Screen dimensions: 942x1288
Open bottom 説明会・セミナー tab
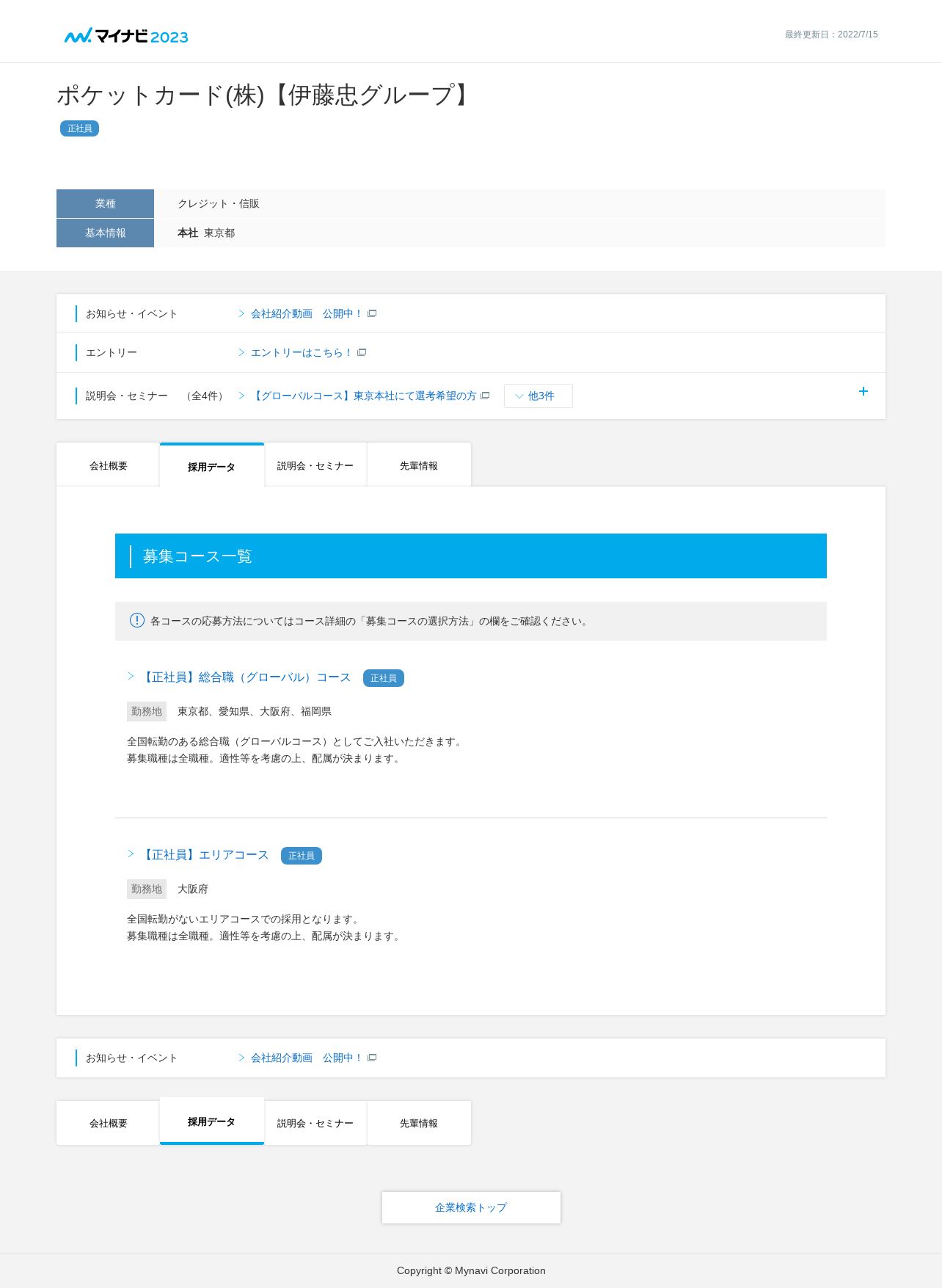pyautogui.click(x=315, y=1123)
